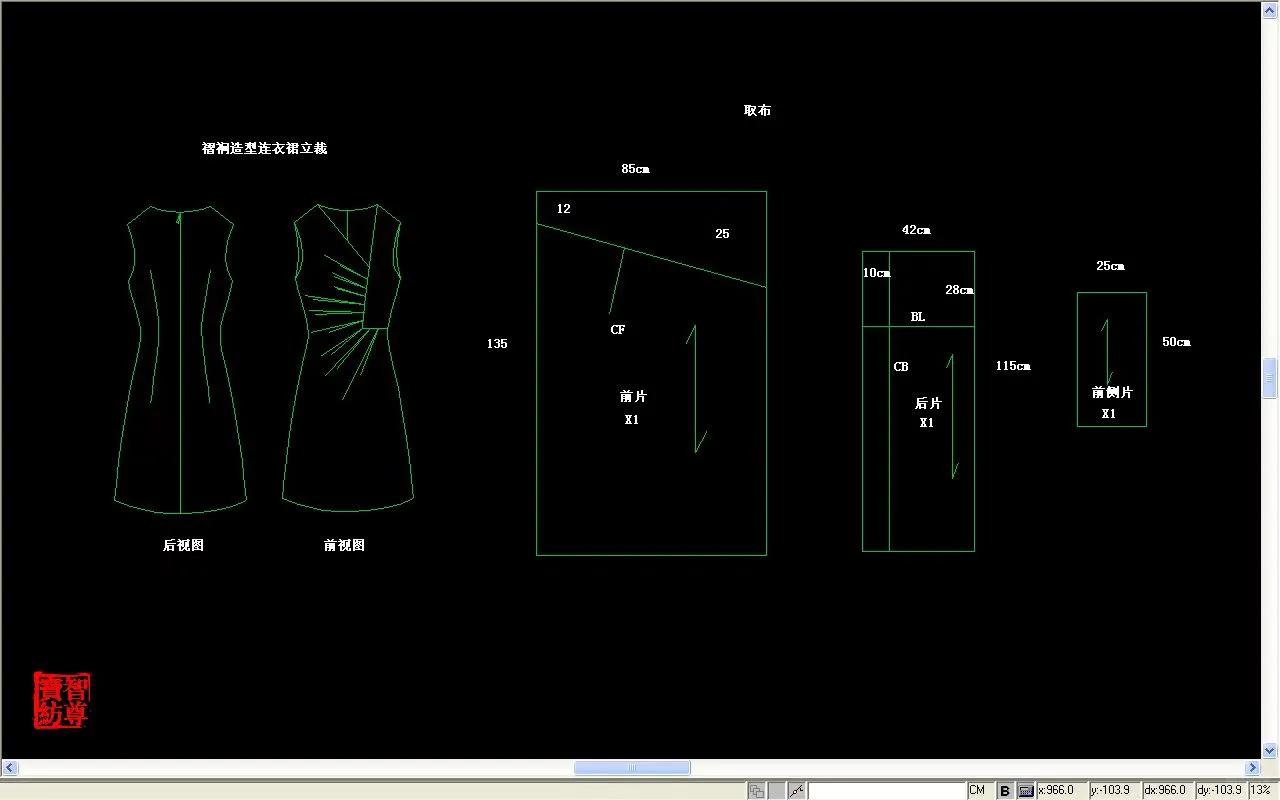Click the 10cm dimension label
The width and height of the screenshot is (1280, 800).
[x=876, y=273]
